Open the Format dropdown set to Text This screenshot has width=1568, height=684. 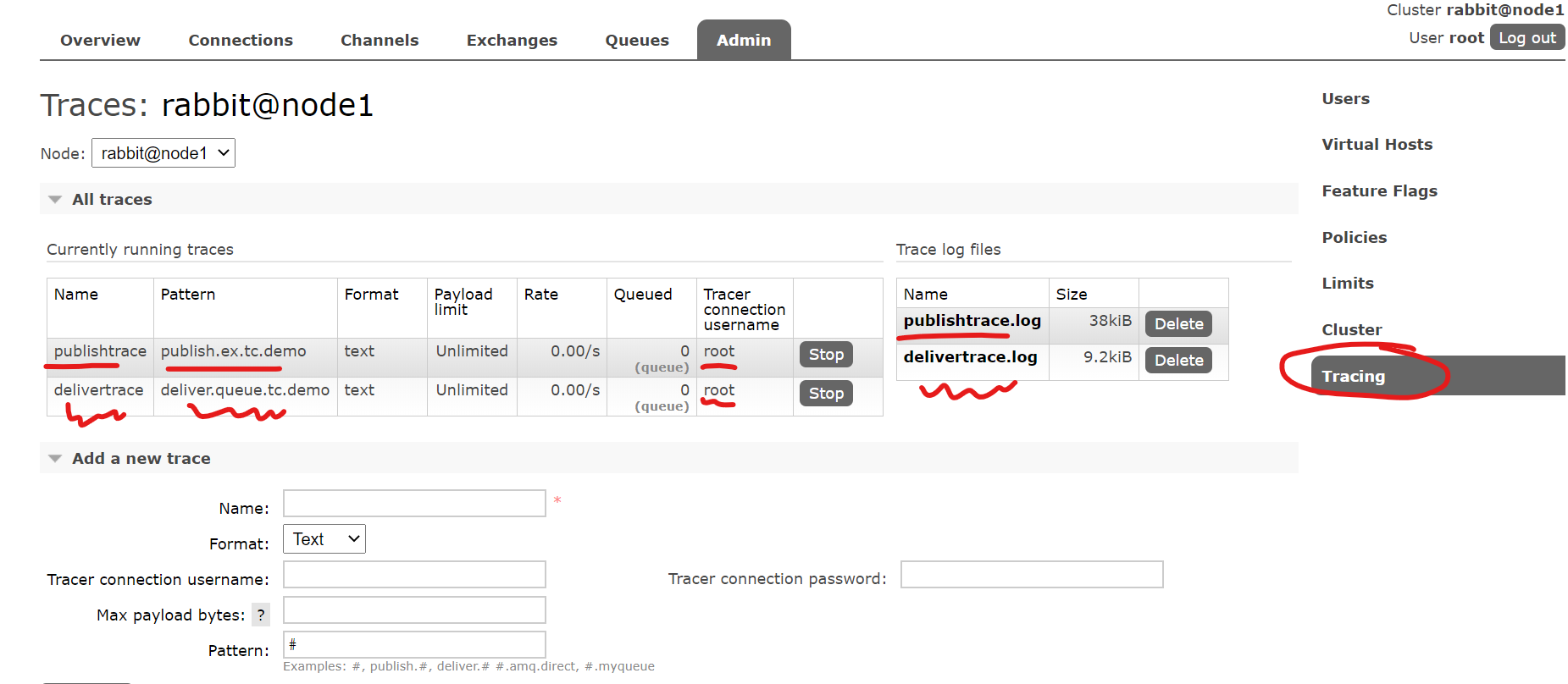[x=324, y=539]
